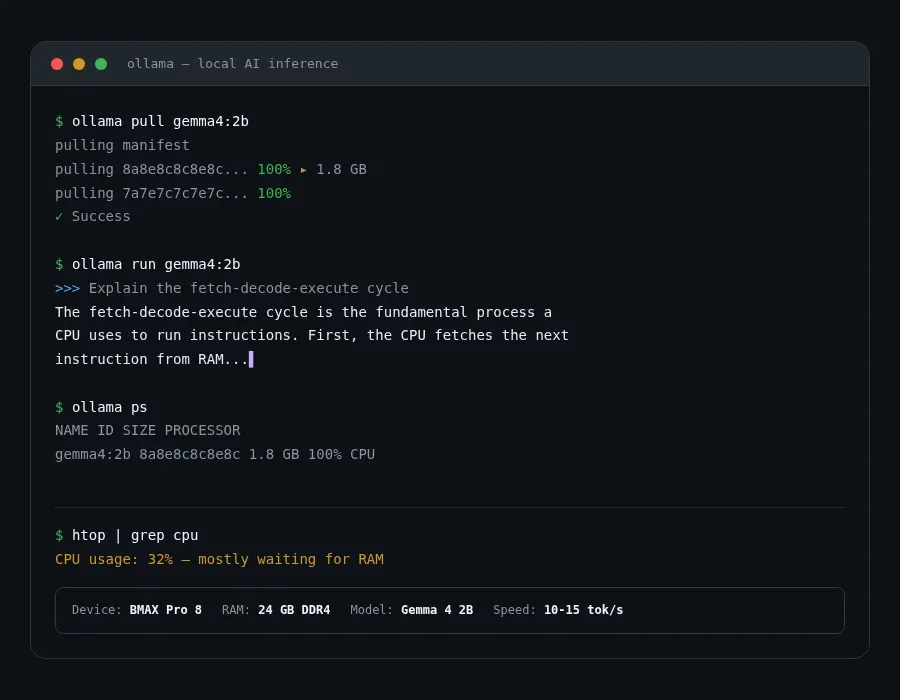Click the 'gemma4:2b 8a8e8c8c8e8c' process row

(215, 454)
